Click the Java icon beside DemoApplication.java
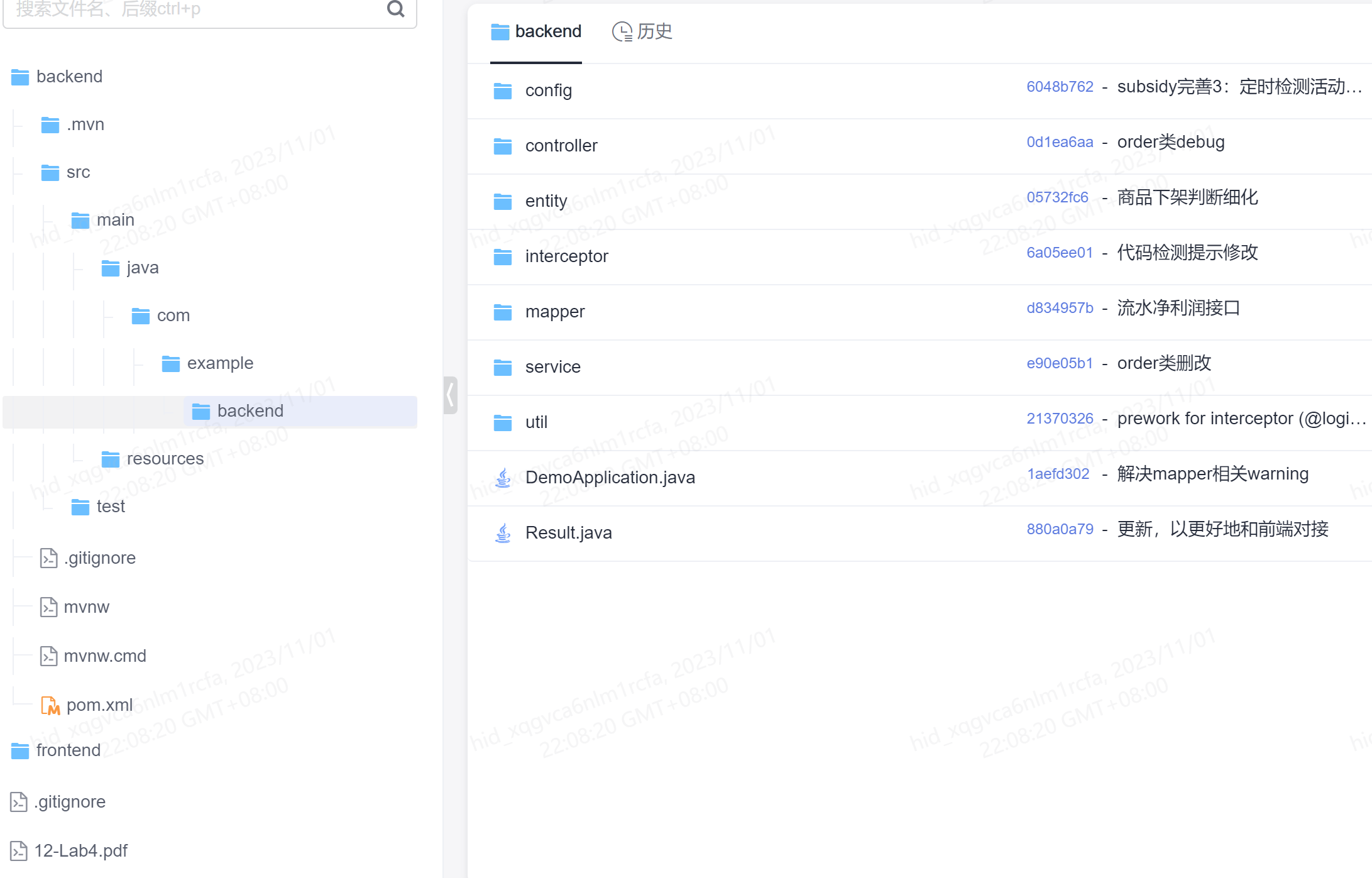 503,478
